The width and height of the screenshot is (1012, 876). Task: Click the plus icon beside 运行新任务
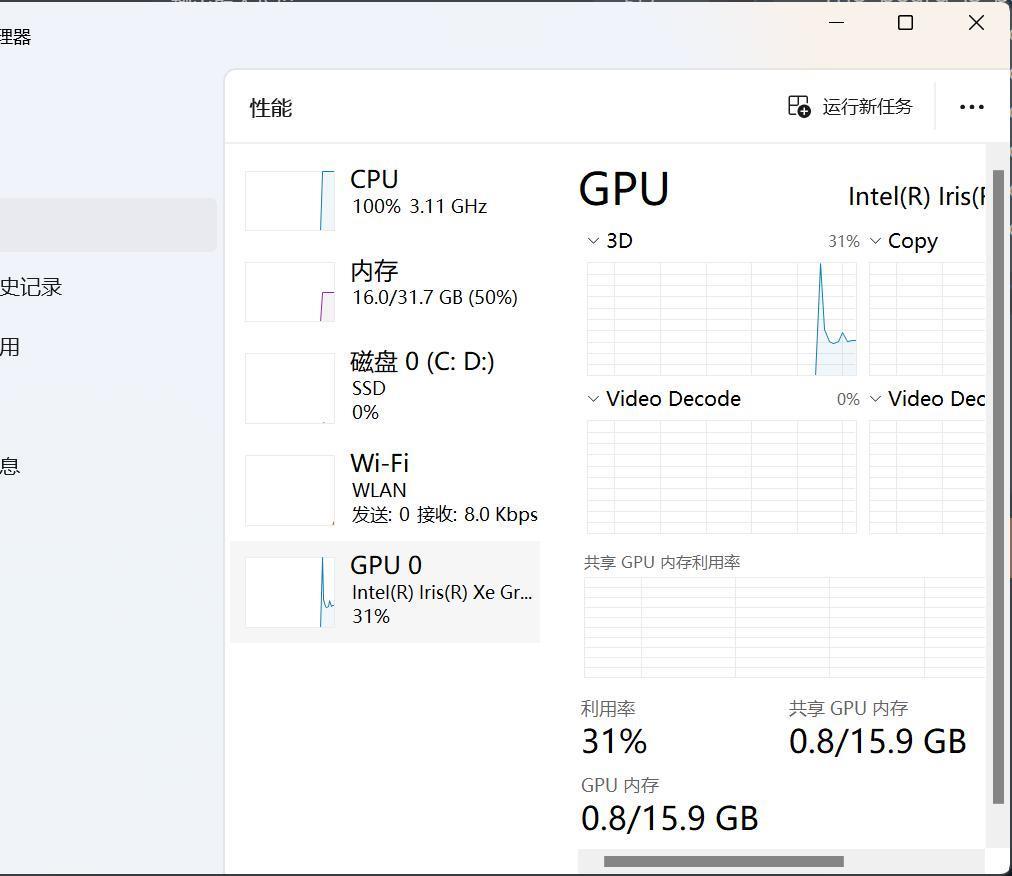797,106
